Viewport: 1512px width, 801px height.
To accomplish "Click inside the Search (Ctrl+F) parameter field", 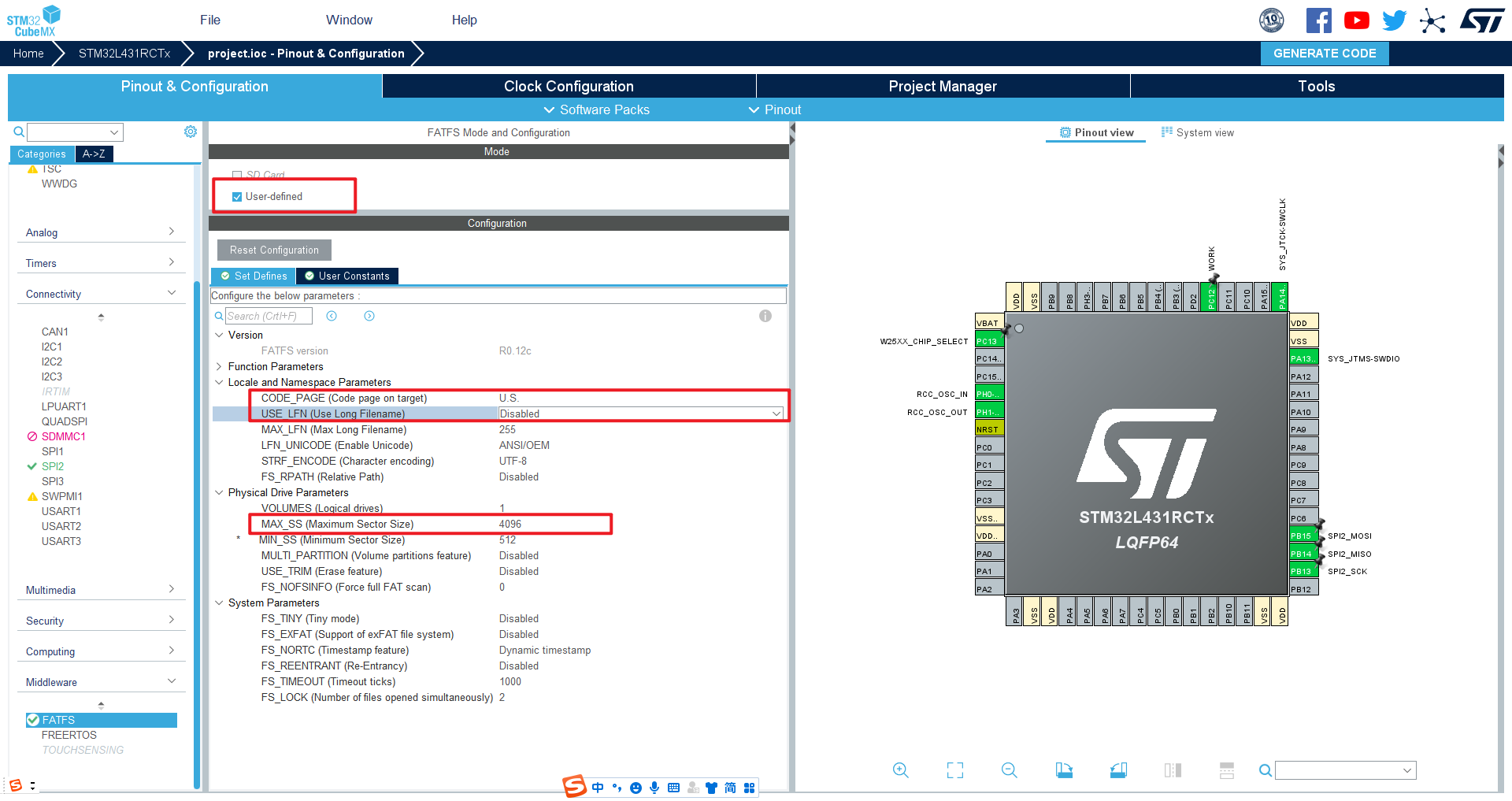I will tap(268, 315).
